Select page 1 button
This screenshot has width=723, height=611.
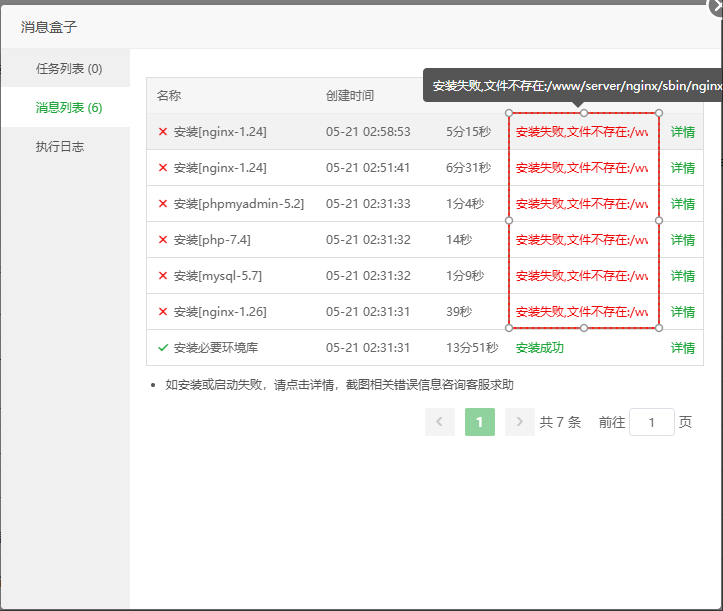[x=480, y=421]
